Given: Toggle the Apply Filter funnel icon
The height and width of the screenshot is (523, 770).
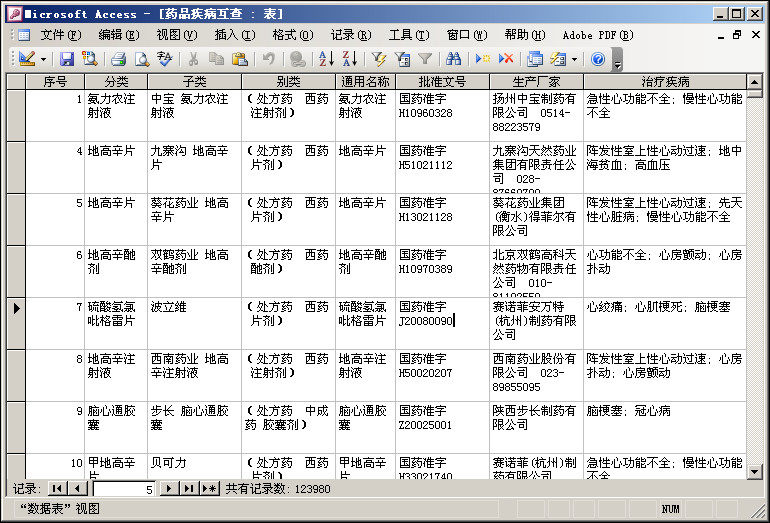Looking at the screenshot, I should [425, 59].
